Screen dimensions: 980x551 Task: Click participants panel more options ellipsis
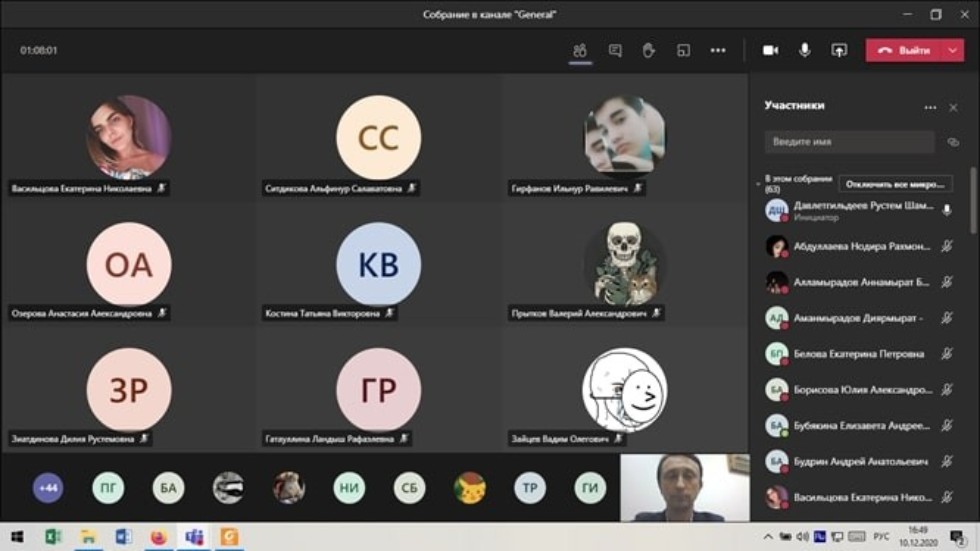930,107
